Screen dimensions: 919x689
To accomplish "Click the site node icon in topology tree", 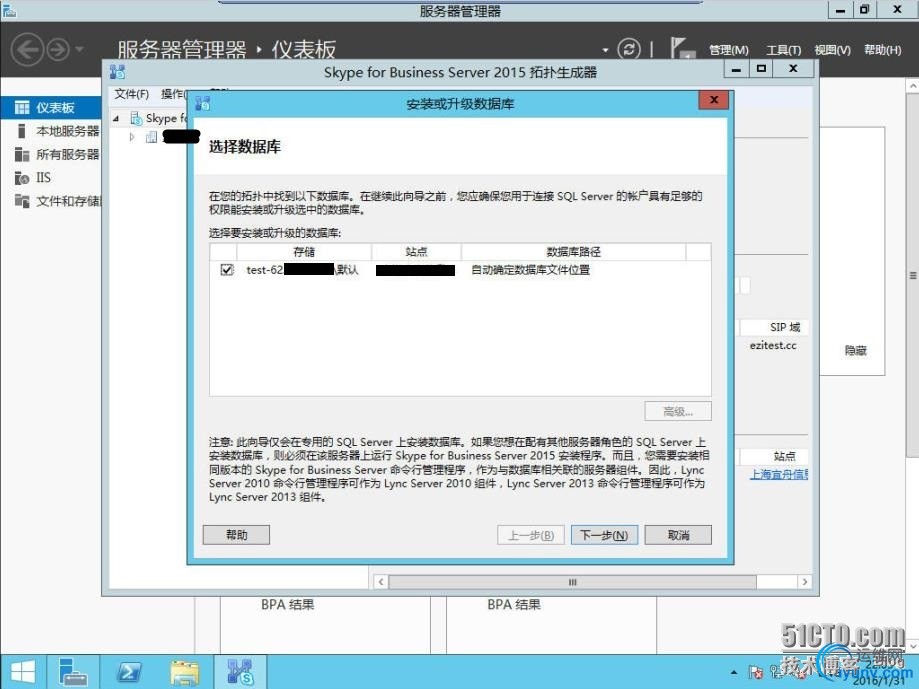I will coord(151,137).
